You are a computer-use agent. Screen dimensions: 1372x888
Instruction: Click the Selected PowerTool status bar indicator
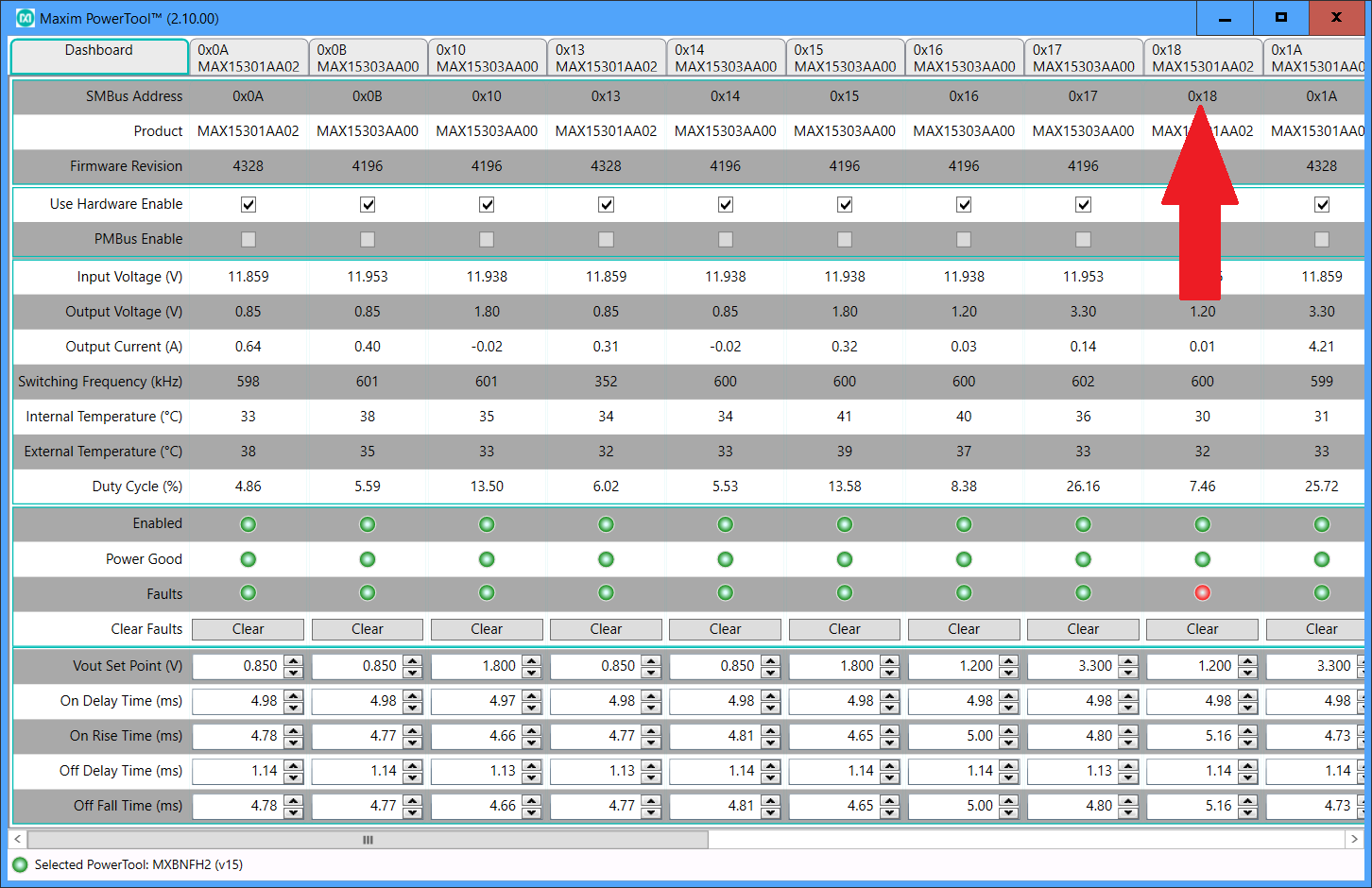pyautogui.click(x=21, y=864)
